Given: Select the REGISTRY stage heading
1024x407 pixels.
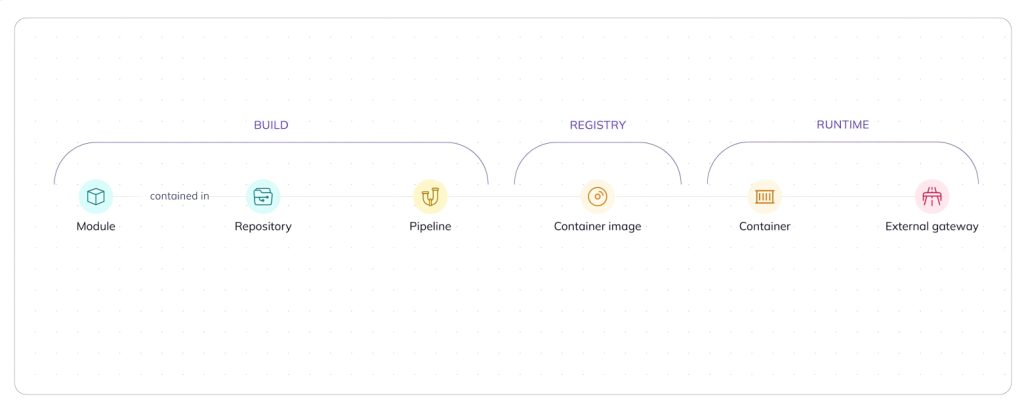Looking at the screenshot, I should click(x=598, y=125).
